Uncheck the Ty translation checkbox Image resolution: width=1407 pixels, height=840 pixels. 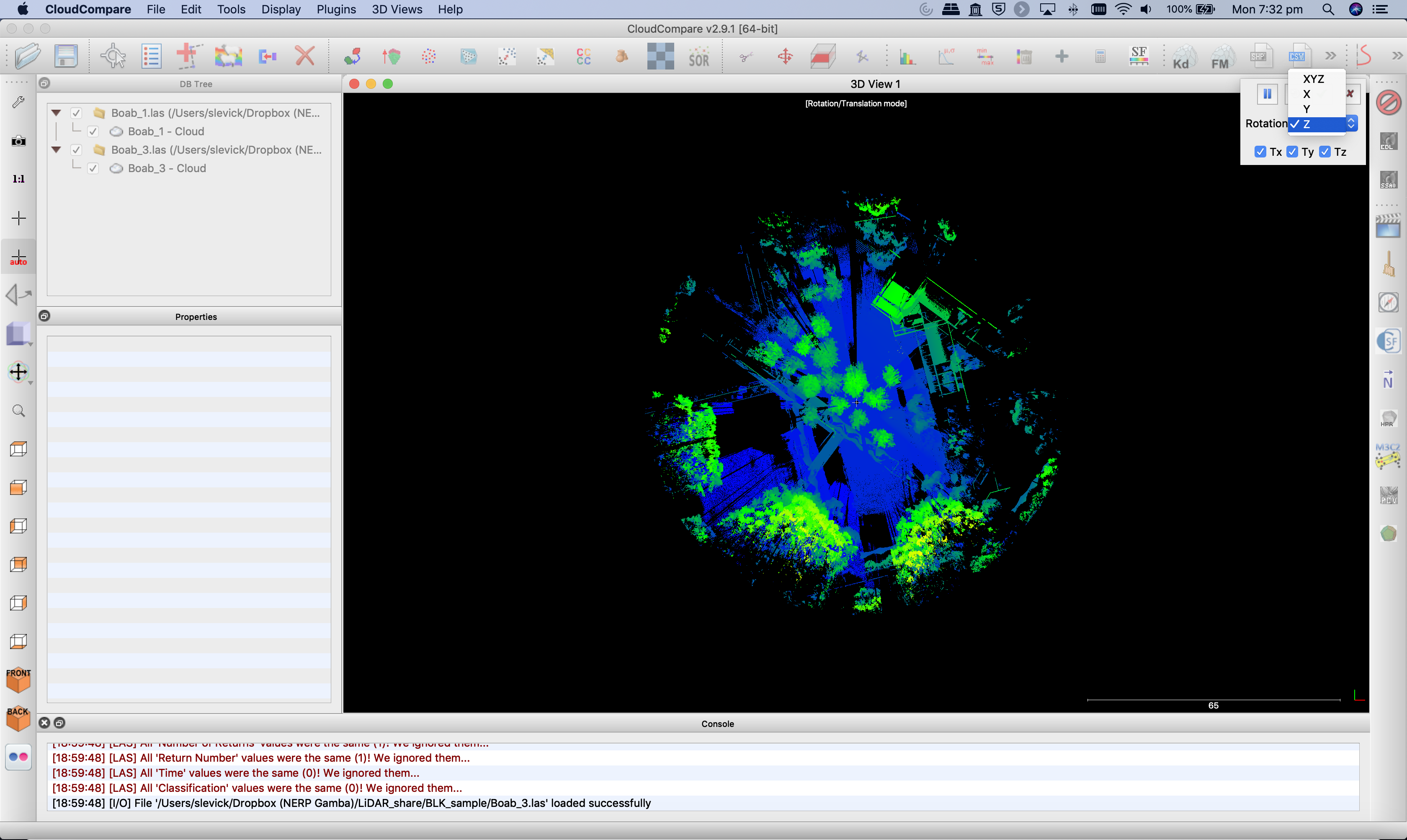click(x=1292, y=152)
